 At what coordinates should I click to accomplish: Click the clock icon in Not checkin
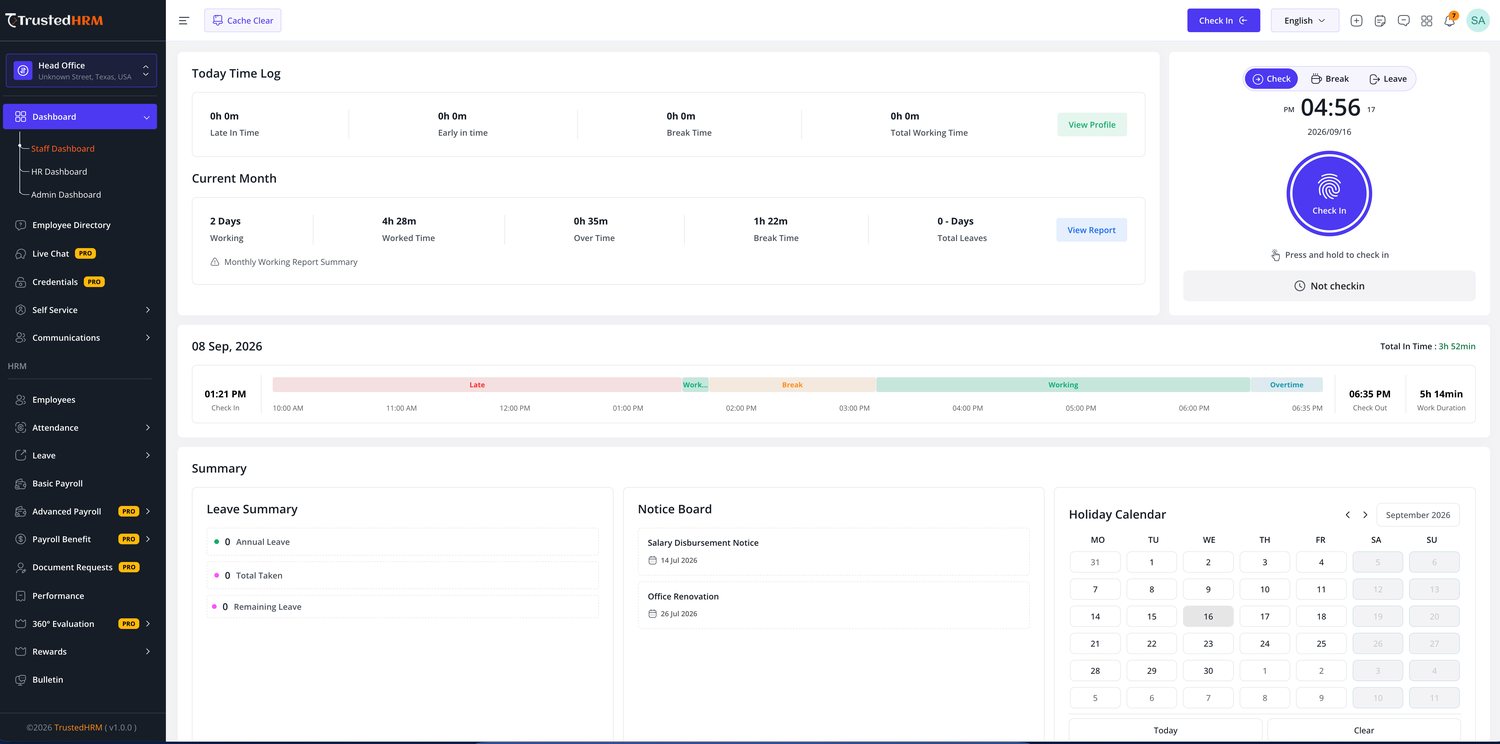coord(1300,286)
